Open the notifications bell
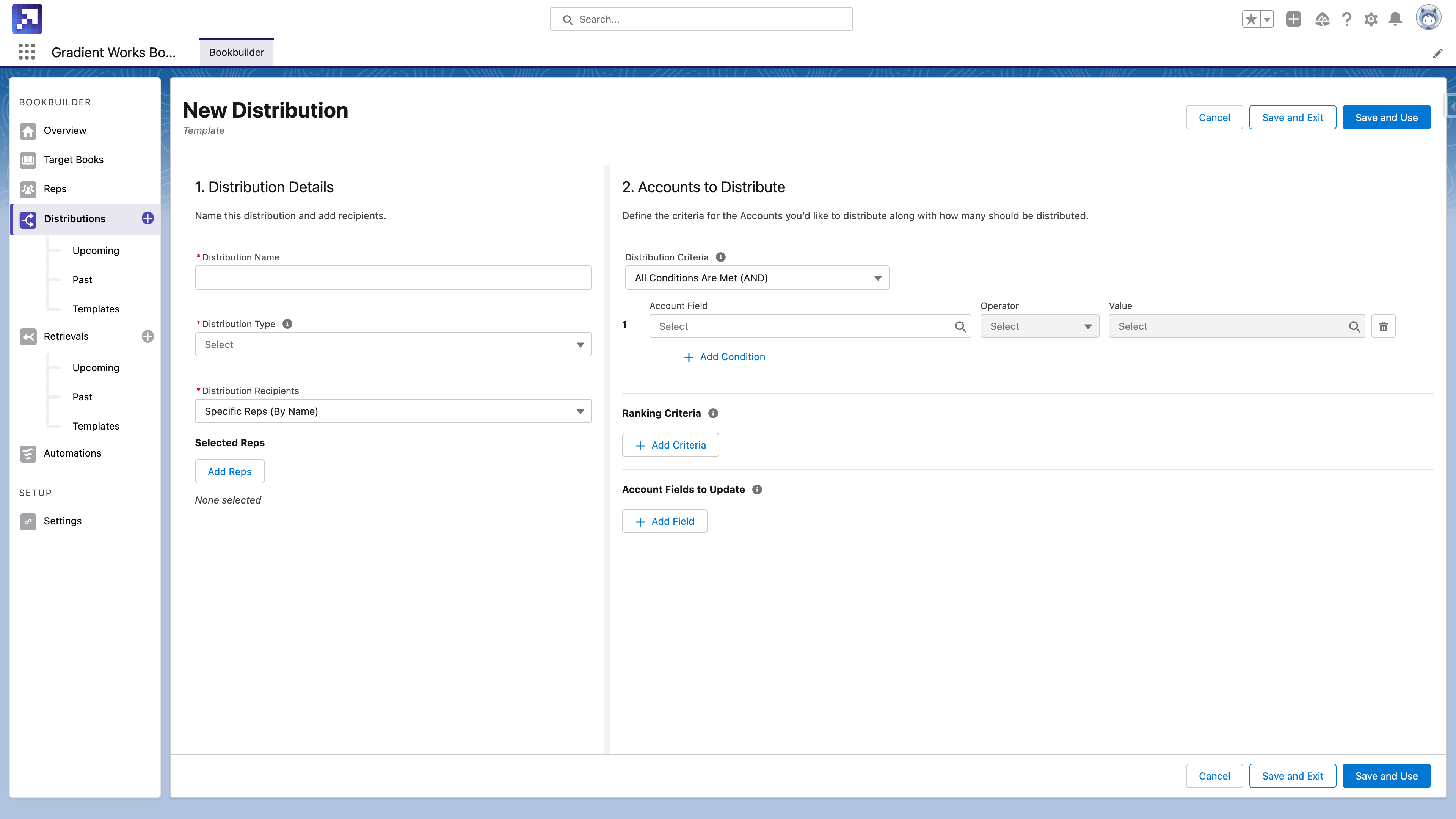1456x819 pixels. coord(1395,19)
